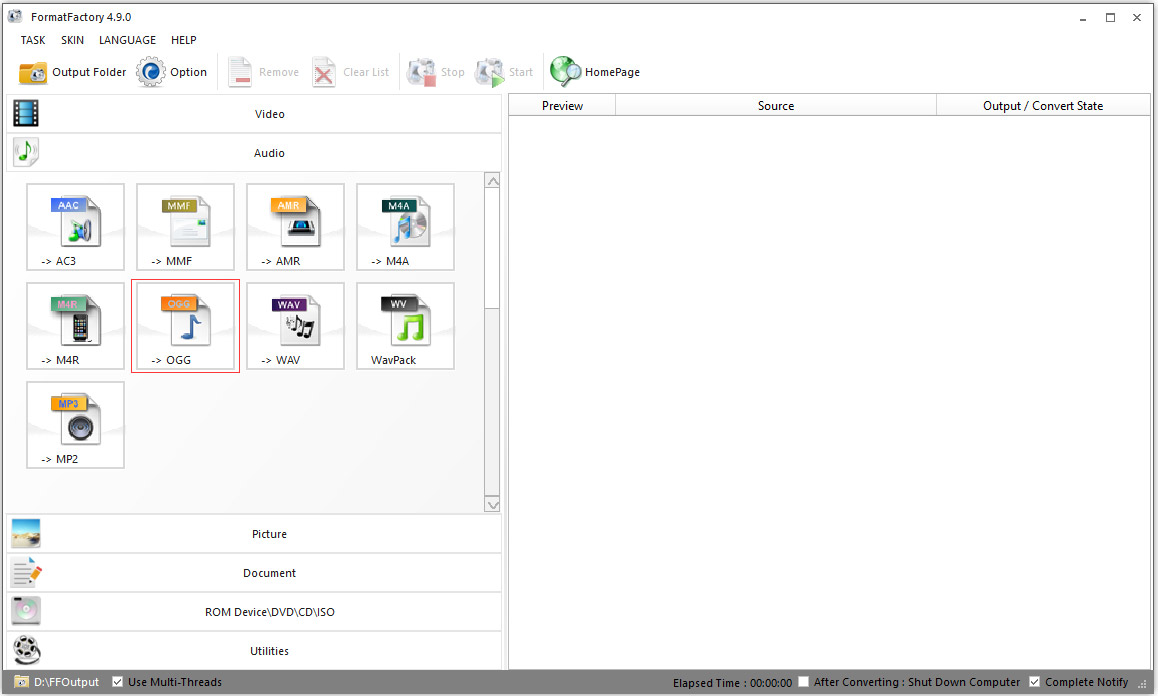This screenshot has height=696, width=1158.
Task: Click the audio list scrollbar thumb
Action: tap(493, 248)
